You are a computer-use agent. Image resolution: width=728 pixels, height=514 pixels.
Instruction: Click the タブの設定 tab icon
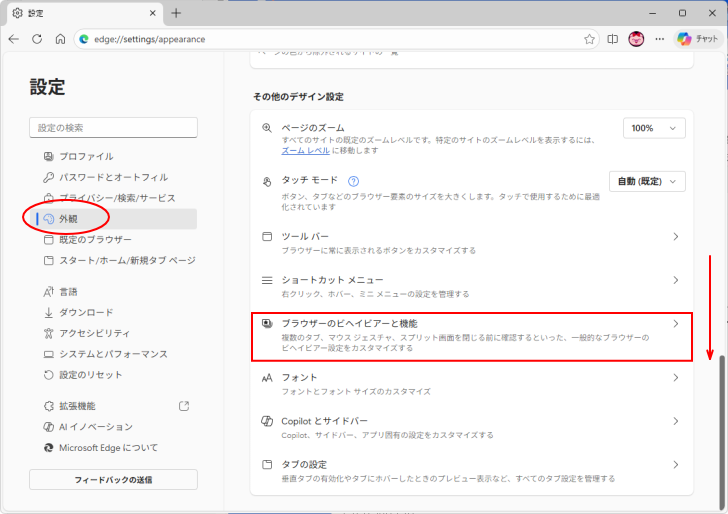point(267,465)
